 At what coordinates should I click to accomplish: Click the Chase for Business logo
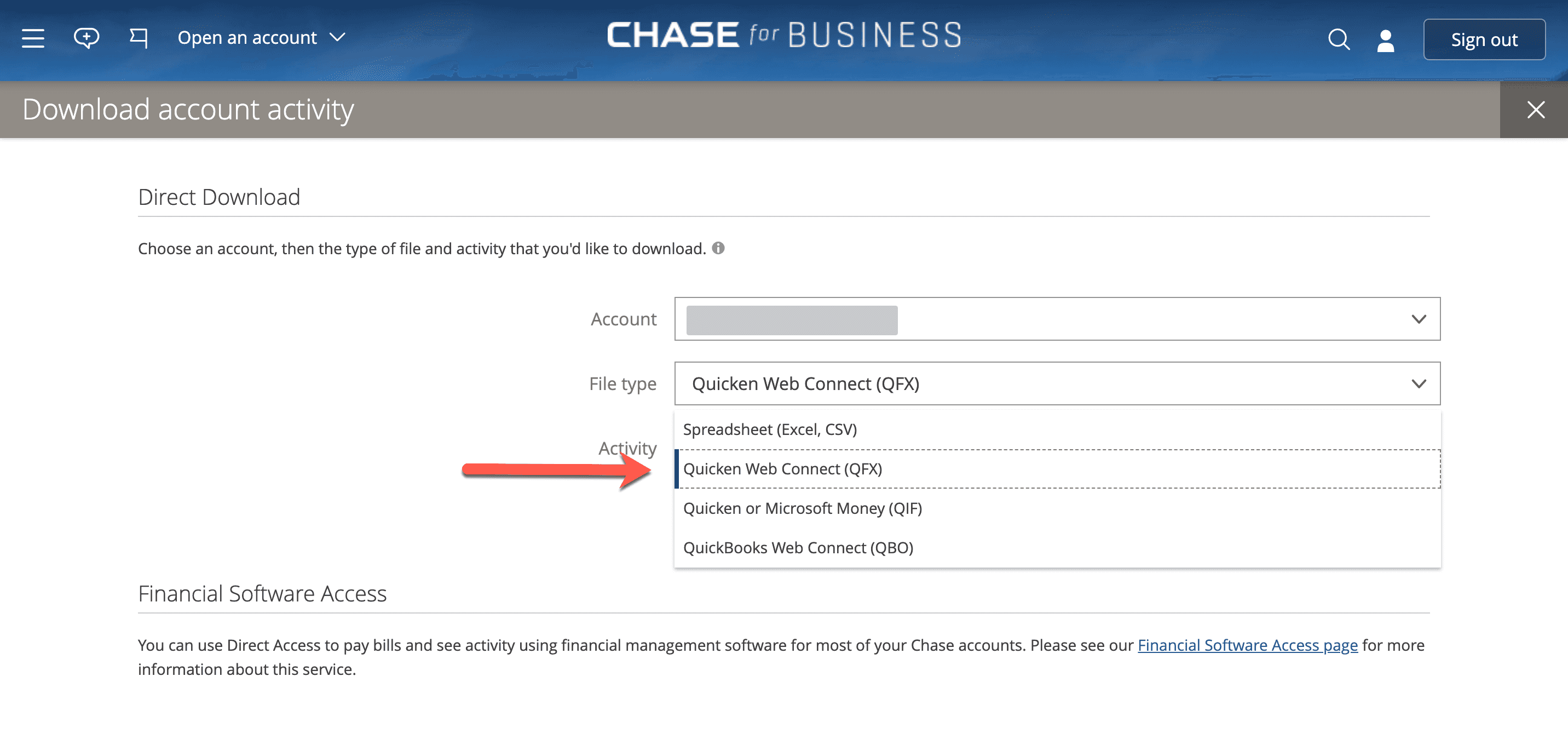click(784, 35)
